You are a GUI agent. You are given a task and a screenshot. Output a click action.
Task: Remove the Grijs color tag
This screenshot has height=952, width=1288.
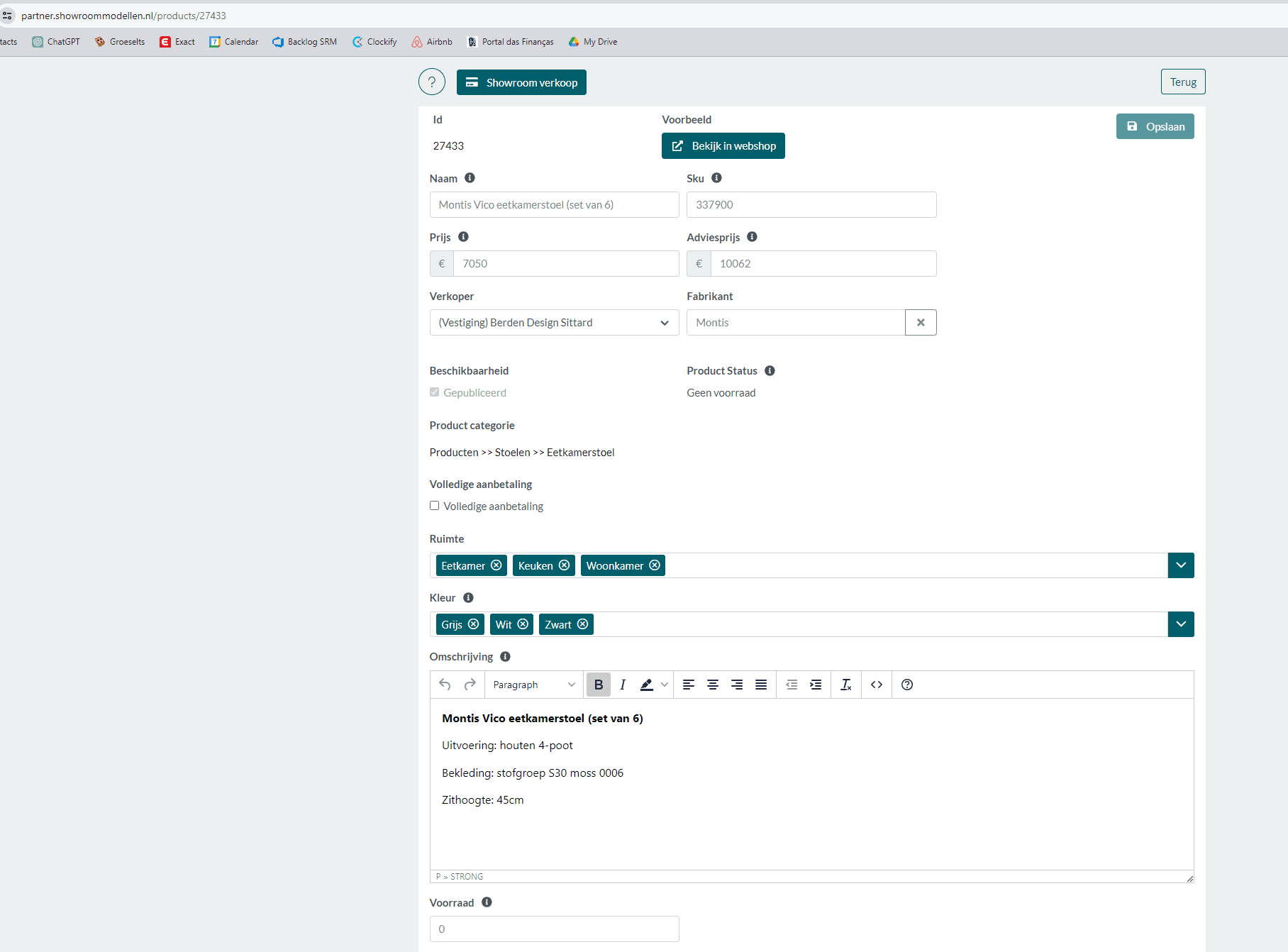(x=473, y=624)
